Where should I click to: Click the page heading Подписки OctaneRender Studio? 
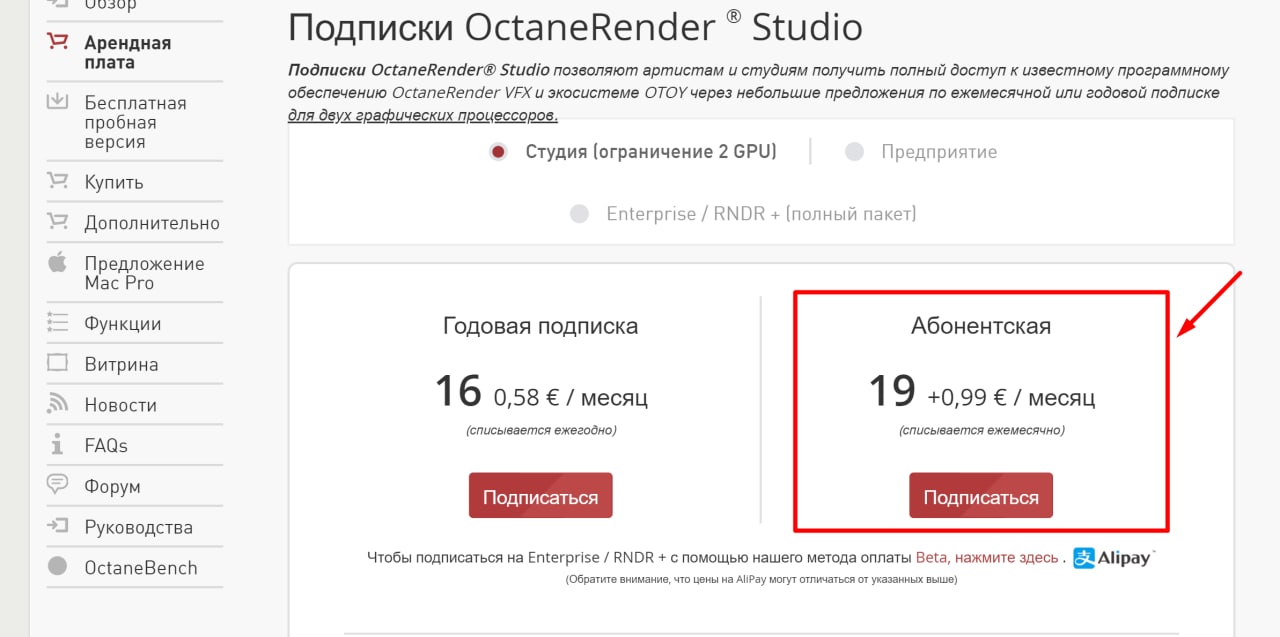[575, 27]
